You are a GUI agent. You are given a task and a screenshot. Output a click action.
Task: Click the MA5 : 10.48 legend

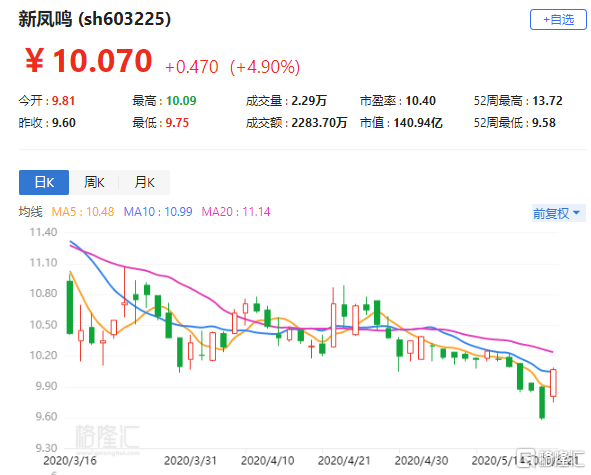tap(83, 212)
